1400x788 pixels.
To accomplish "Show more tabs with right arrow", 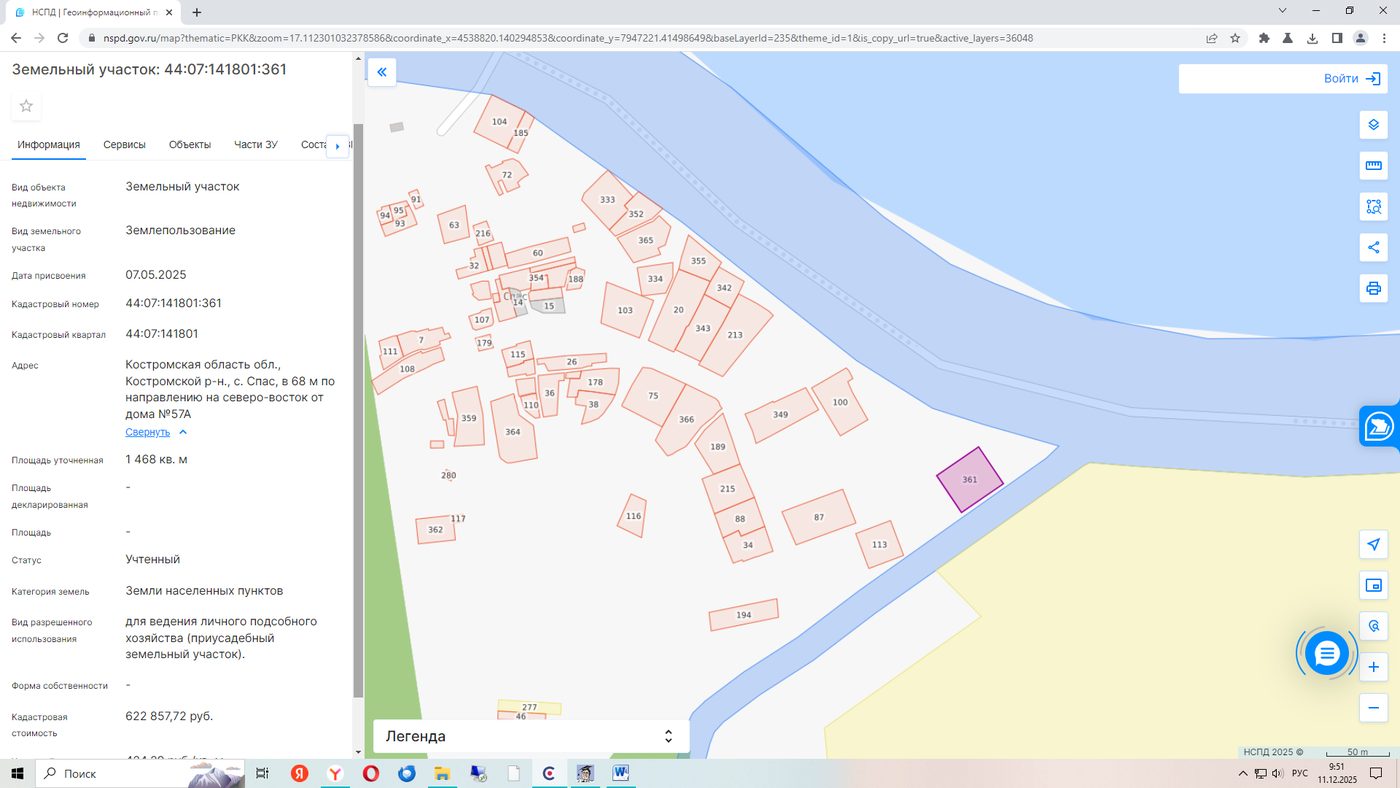I will [x=338, y=146].
